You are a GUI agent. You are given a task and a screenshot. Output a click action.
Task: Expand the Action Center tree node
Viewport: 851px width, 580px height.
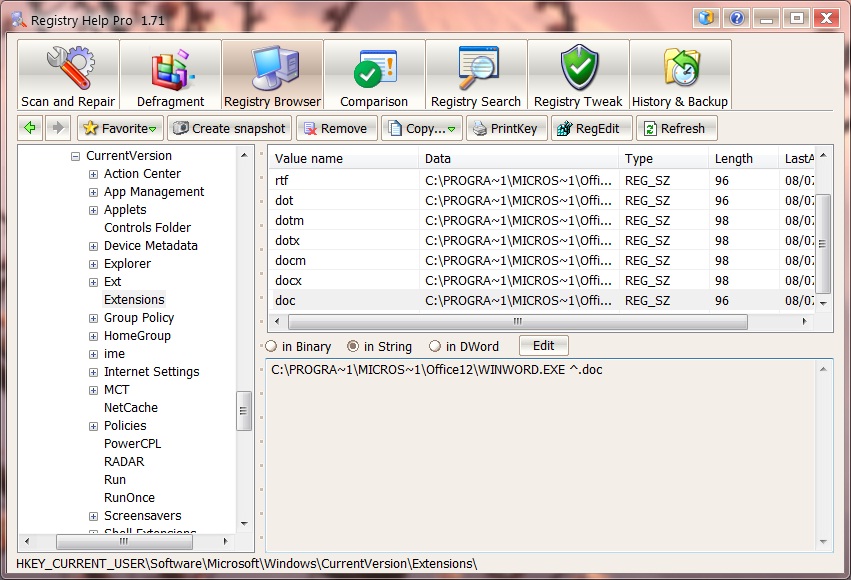(93, 174)
